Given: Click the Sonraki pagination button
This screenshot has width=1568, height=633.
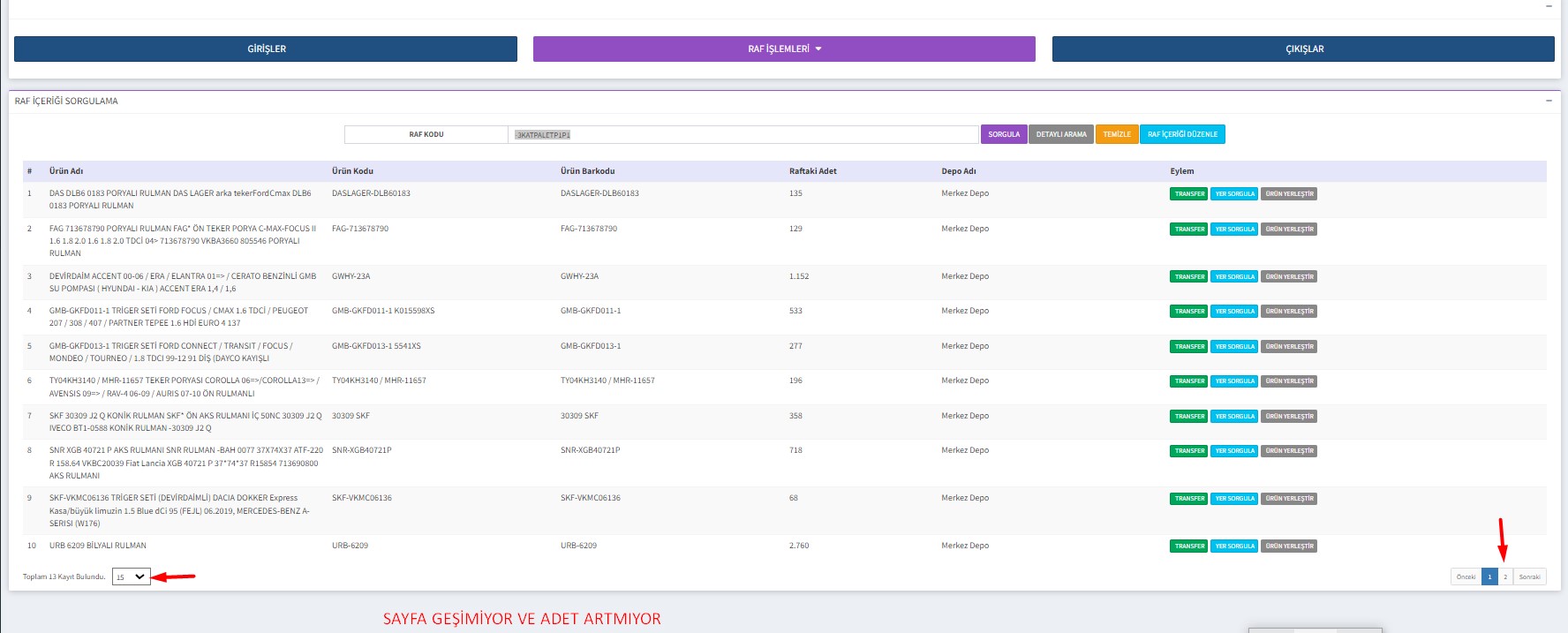Looking at the screenshot, I should pos(1529,577).
